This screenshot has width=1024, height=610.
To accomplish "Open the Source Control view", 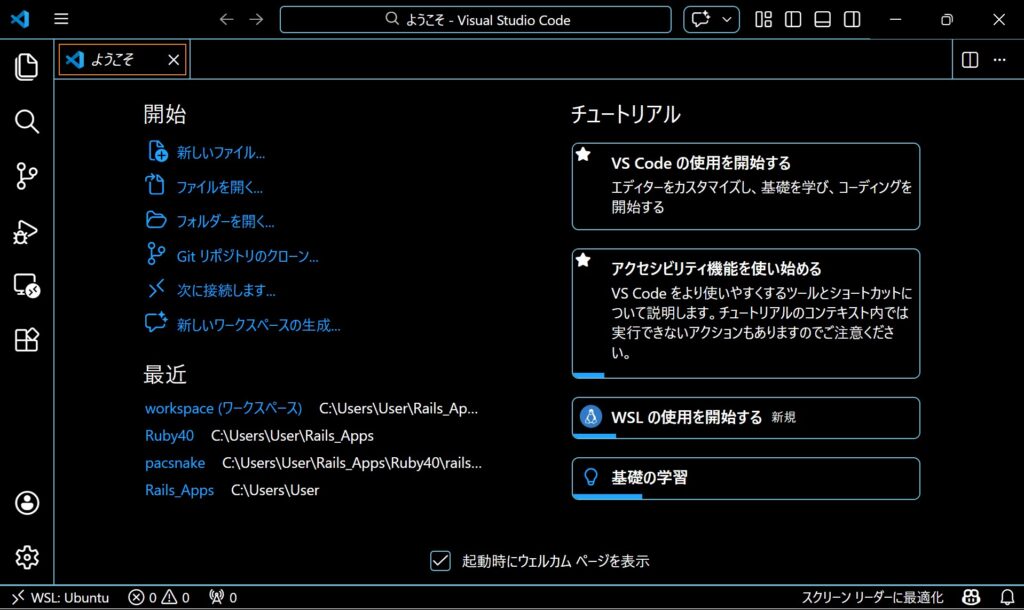I will tap(27, 177).
